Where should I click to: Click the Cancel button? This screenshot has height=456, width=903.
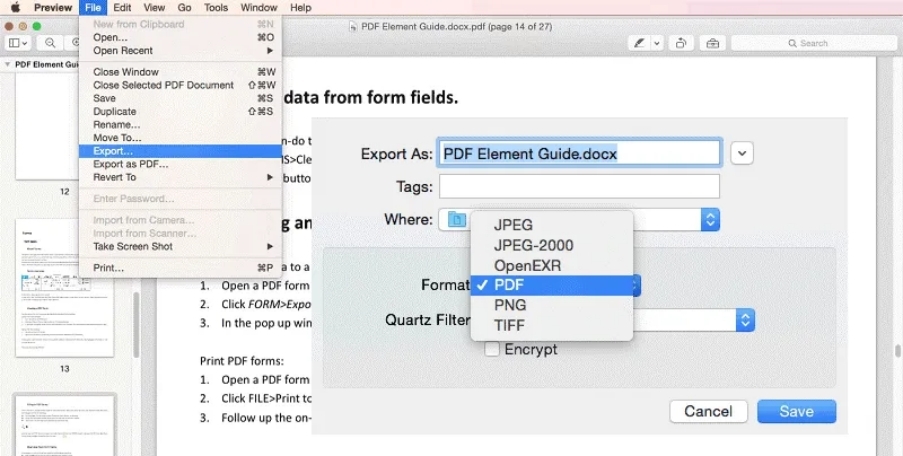tap(708, 411)
